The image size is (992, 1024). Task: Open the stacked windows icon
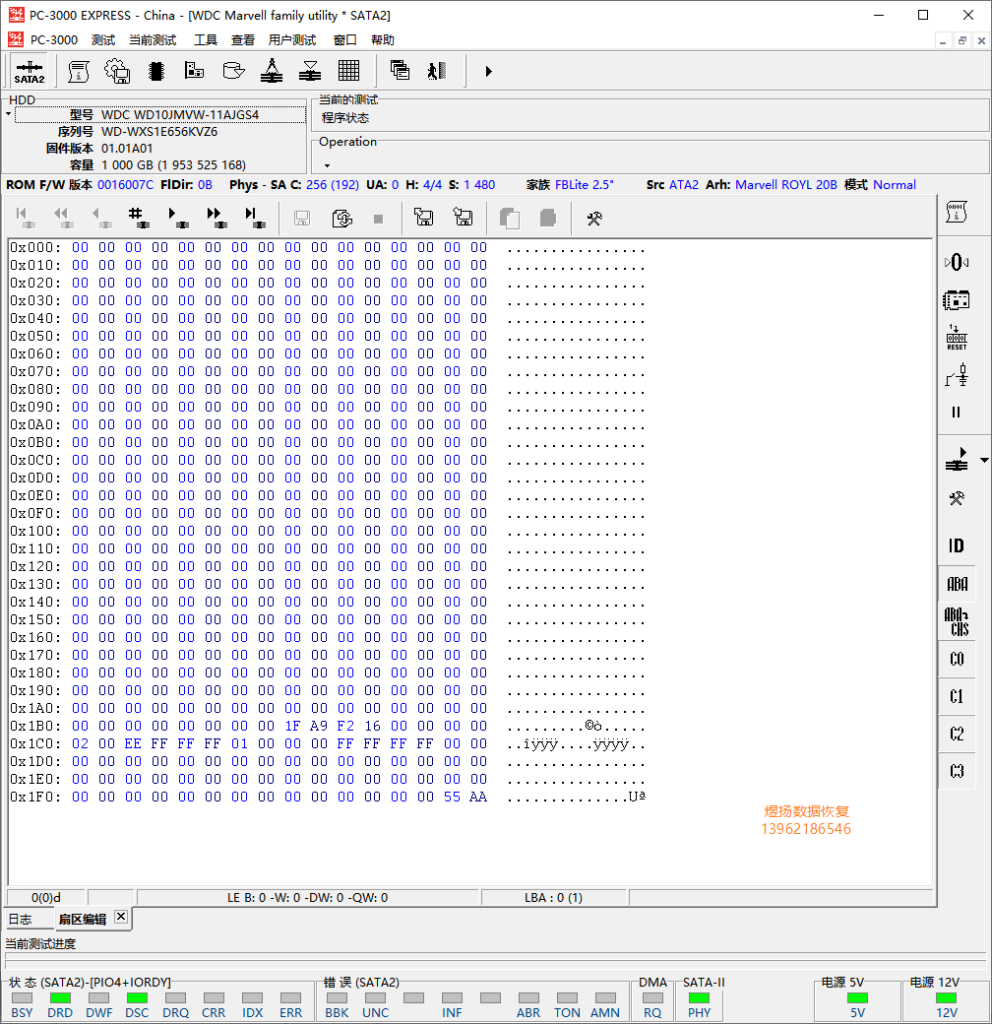(400, 71)
